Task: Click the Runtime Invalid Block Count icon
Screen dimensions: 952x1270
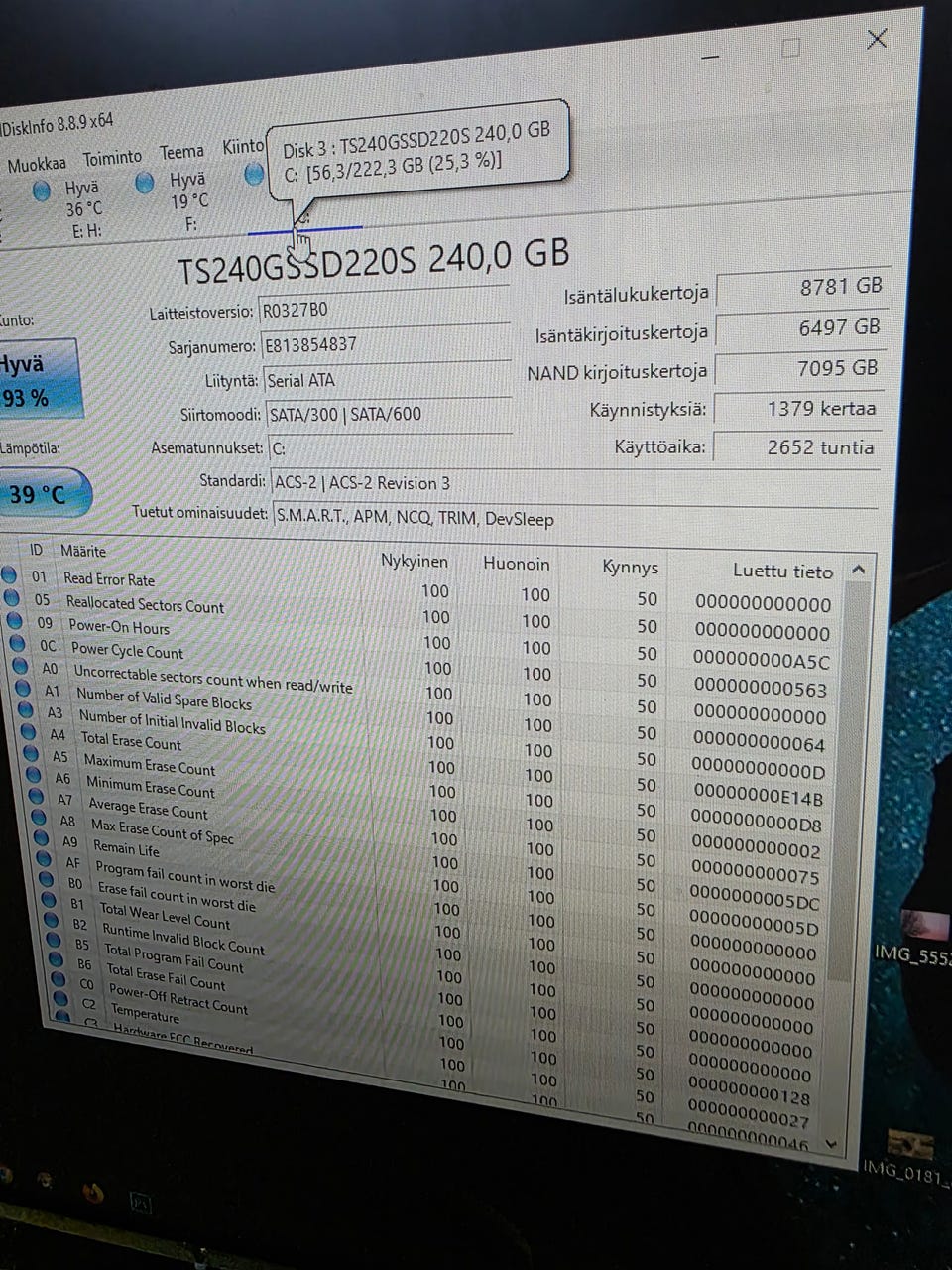Action: click(x=53, y=920)
